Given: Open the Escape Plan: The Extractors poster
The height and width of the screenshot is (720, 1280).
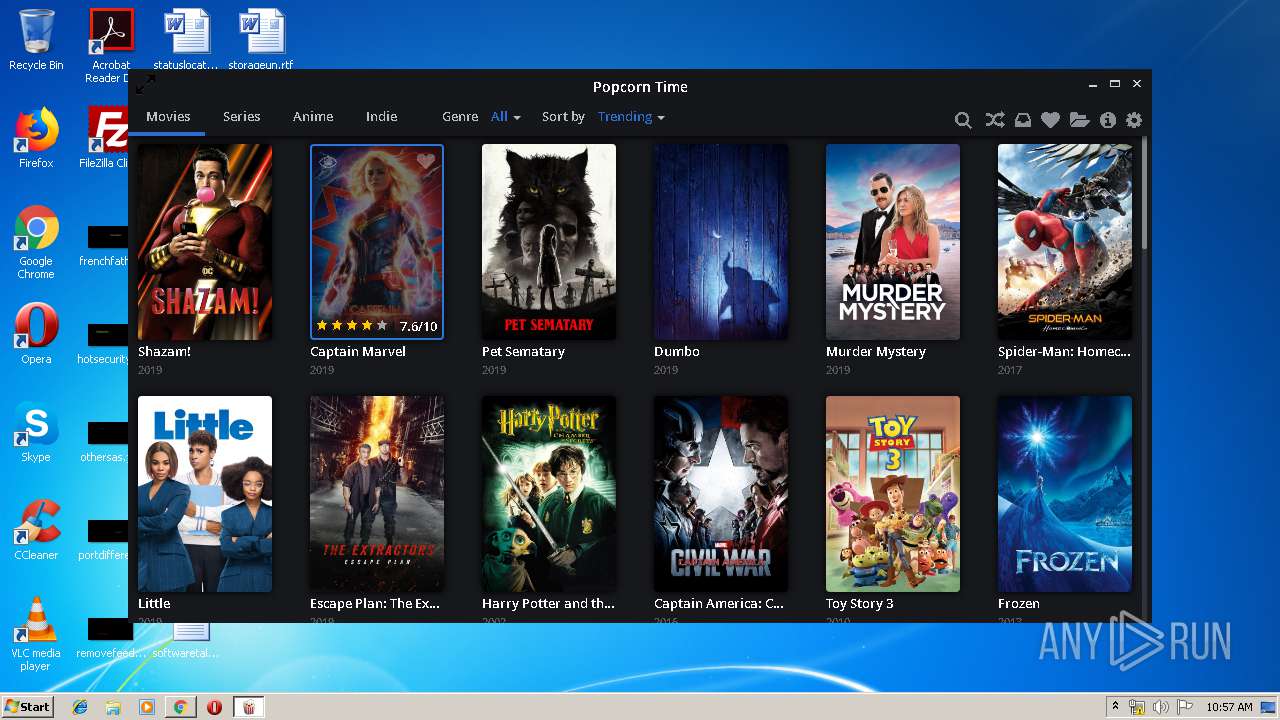Looking at the screenshot, I should (377, 494).
